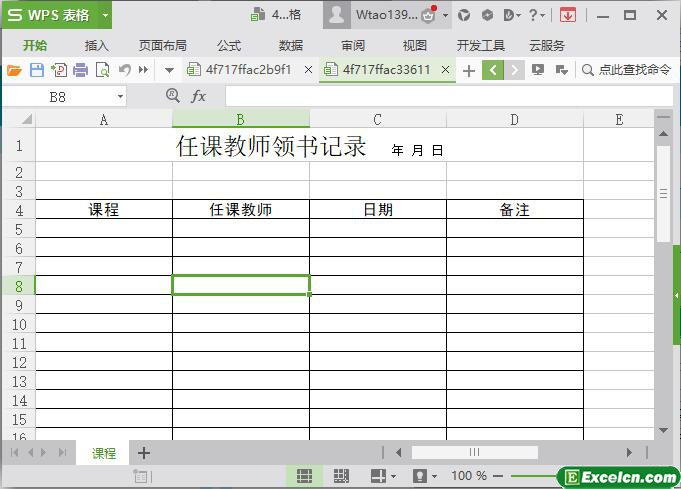Switch to page break preview in status bar

point(341,476)
